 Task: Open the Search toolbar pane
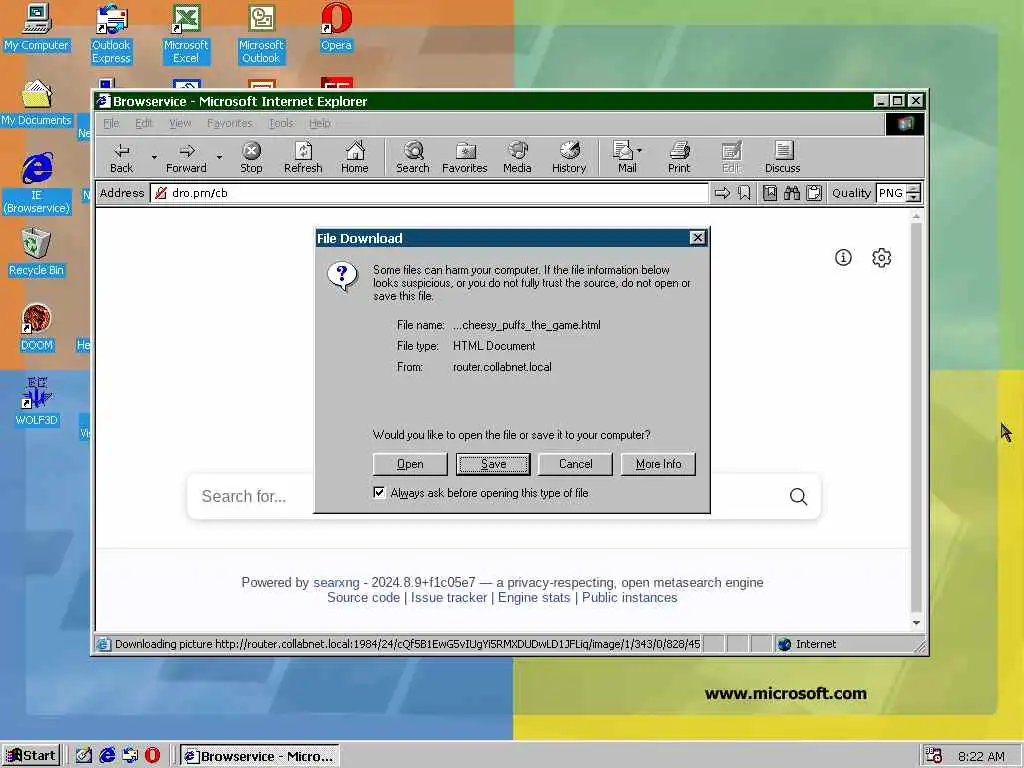click(x=413, y=157)
